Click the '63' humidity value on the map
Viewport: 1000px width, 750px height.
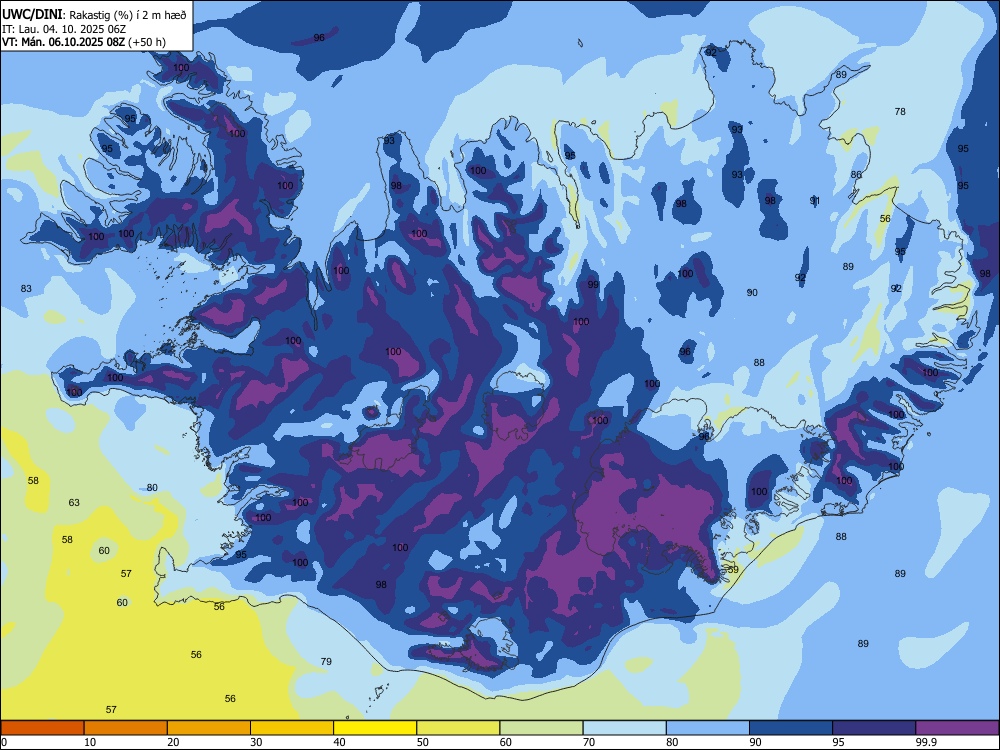(74, 503)
